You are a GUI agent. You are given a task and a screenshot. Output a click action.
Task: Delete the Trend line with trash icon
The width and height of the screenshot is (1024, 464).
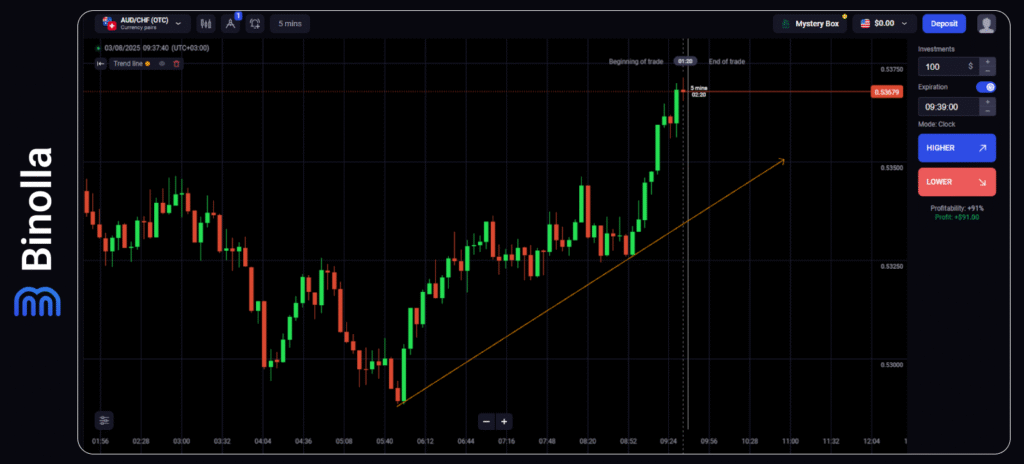click(x=177, y=64)
